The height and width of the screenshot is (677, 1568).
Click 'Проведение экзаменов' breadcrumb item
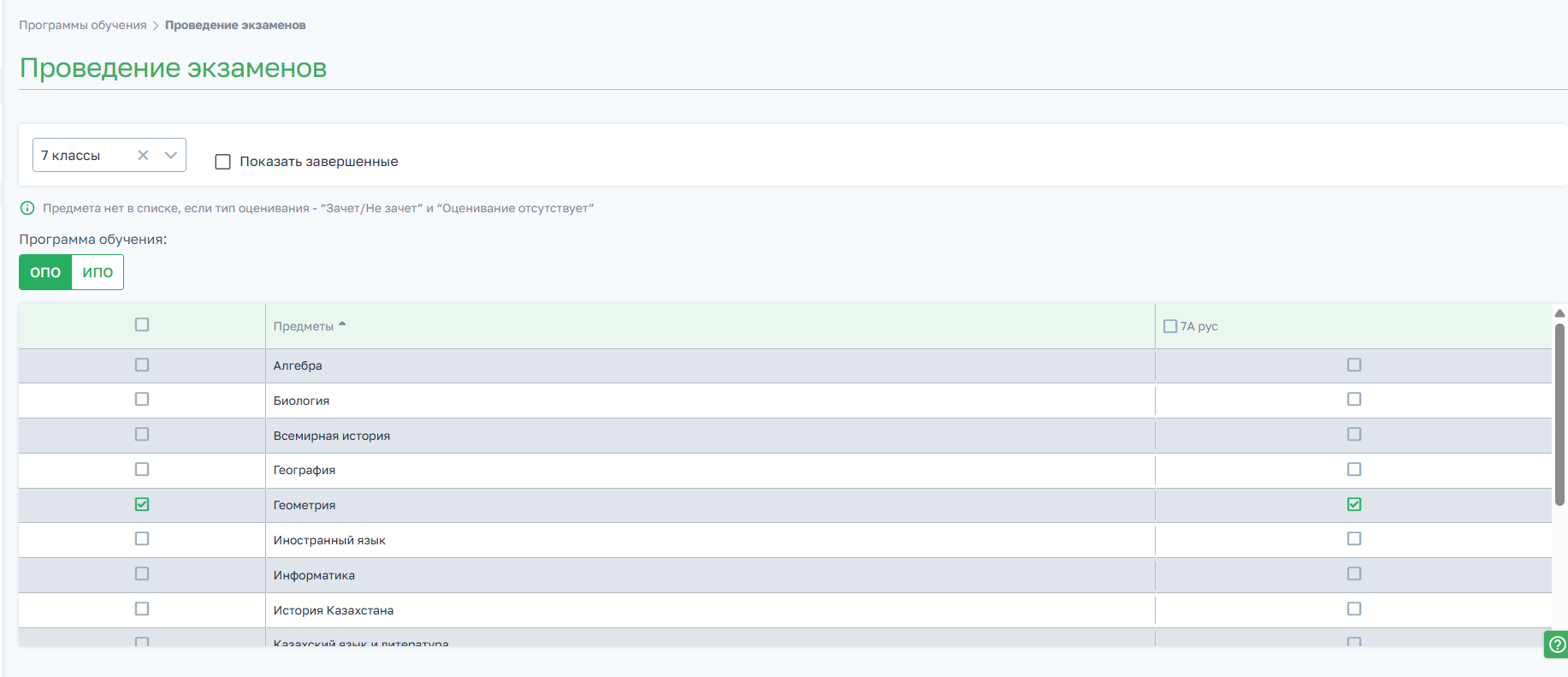[x=235, y=25]
